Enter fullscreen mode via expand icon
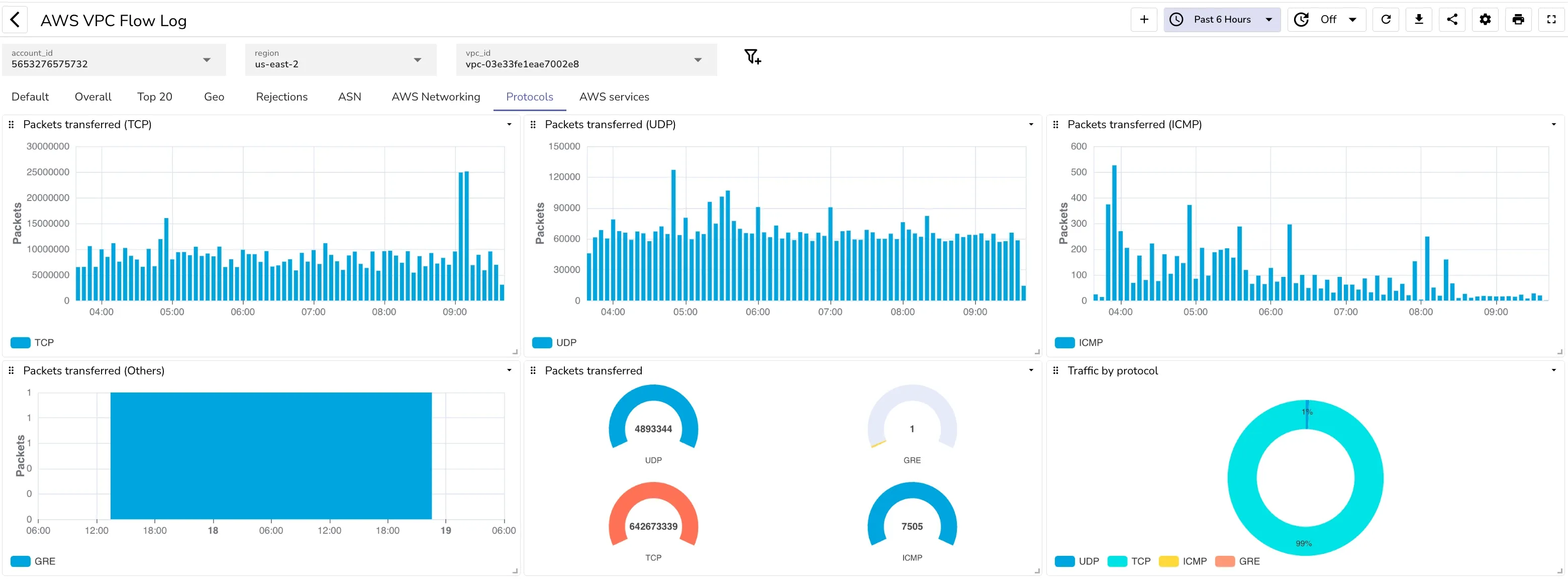 [x=1551, y=20]
